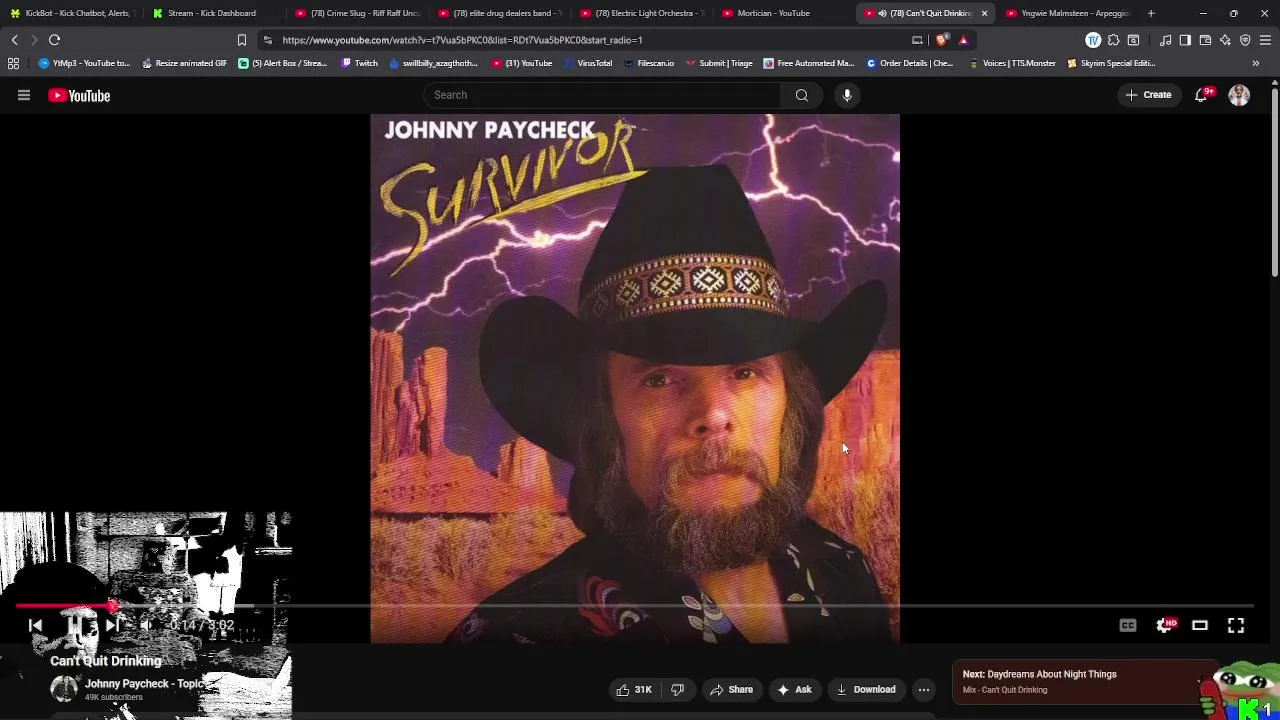The width and height of the screenshot is (1280, 720).
Task: Click in the YouTube search field
Action: [x=602, y=95]
